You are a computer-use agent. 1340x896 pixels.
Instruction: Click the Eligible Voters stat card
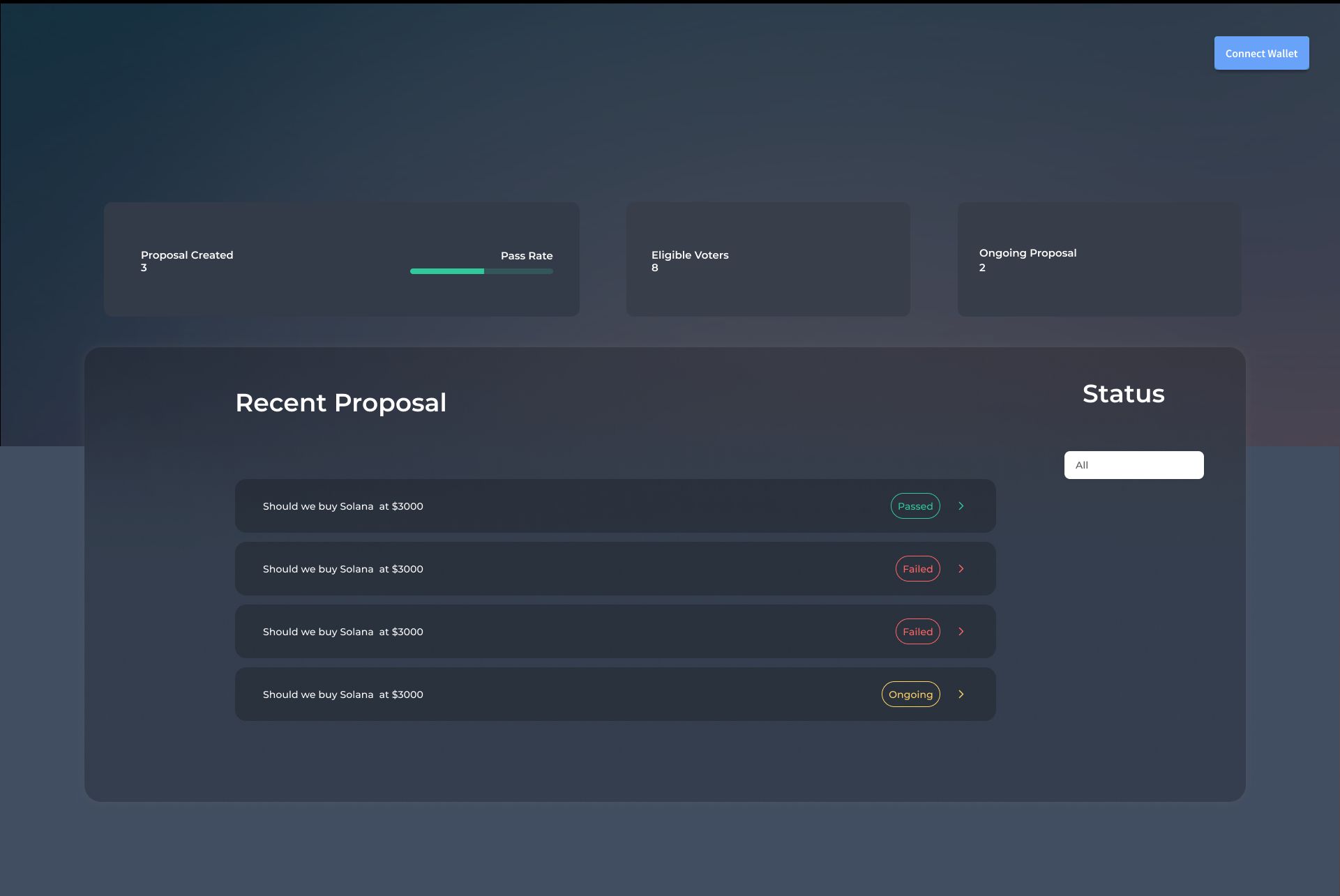tap(767, 258)
